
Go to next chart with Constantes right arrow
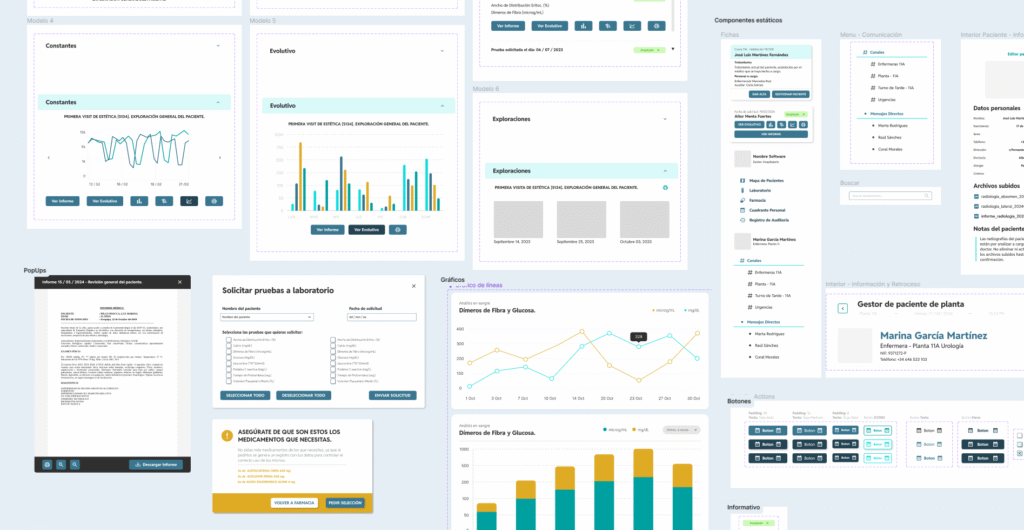219,157
